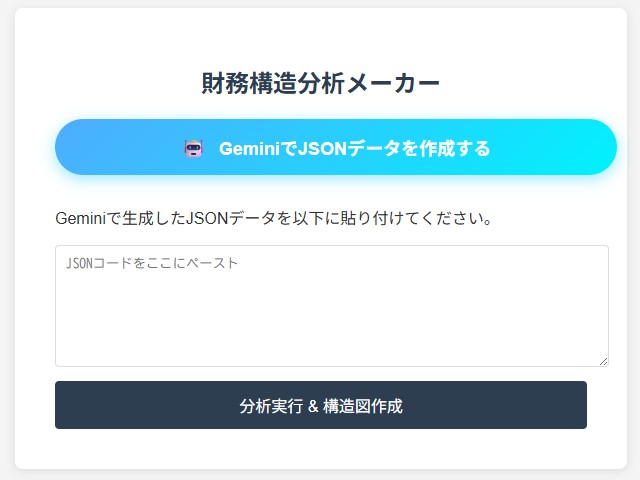Click the robot icon on the Gemini button
This screenshot has height=480, width=640.
[193, 148]
